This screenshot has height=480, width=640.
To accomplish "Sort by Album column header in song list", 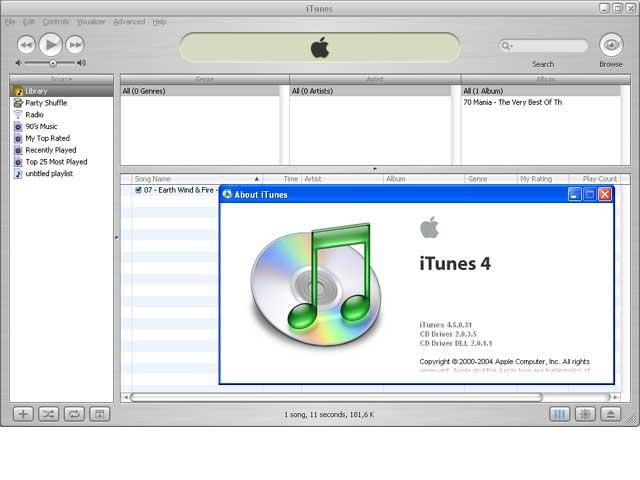I will (x=424, y=179).
